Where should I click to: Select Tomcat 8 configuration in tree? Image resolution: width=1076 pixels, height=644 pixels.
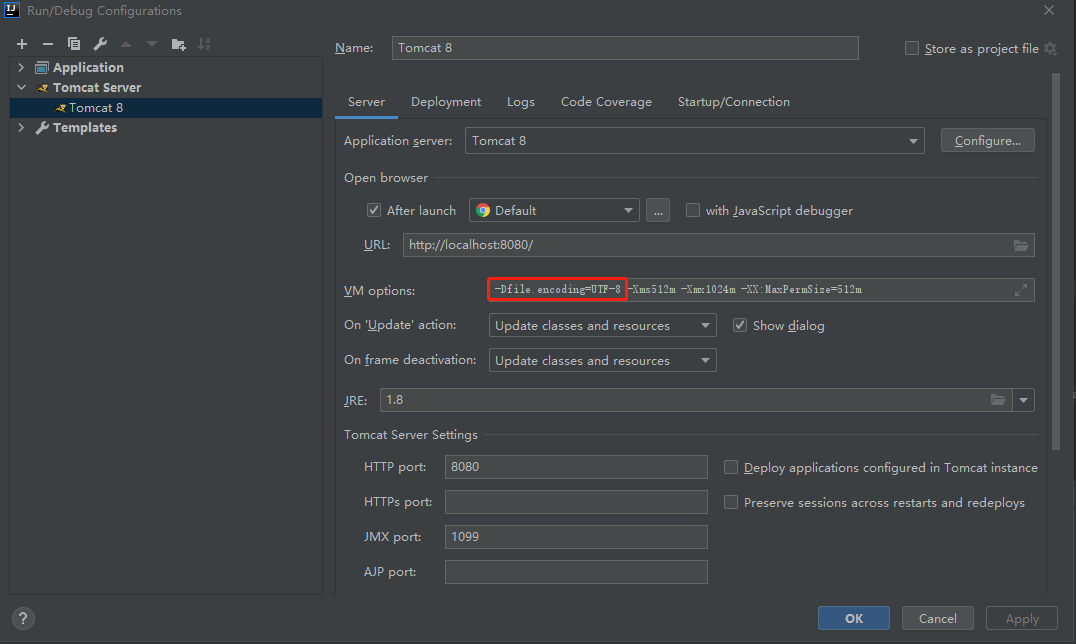coord(165,108)
